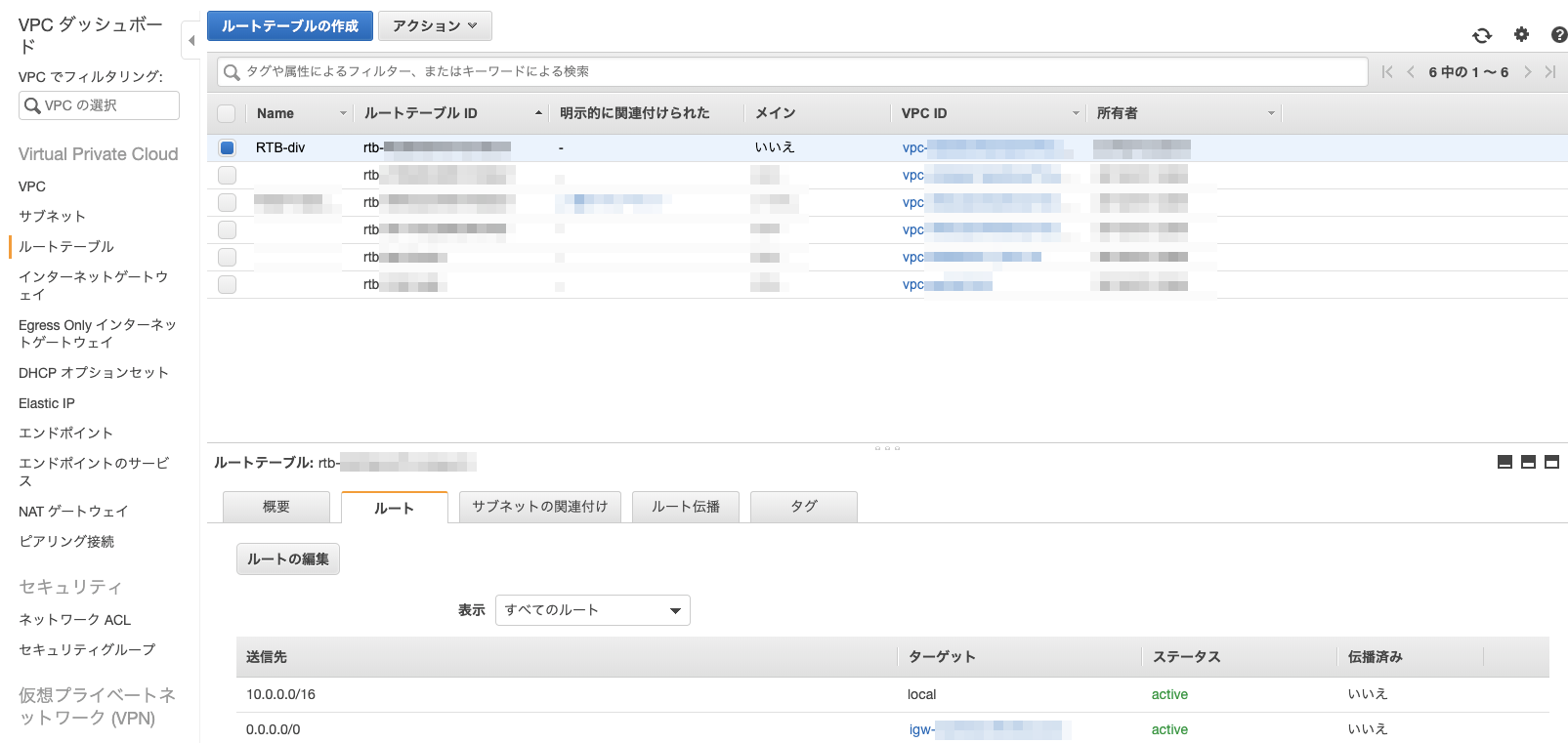
Task: Open DHCP オプションセット in sidebar
Action: point(94,373)
